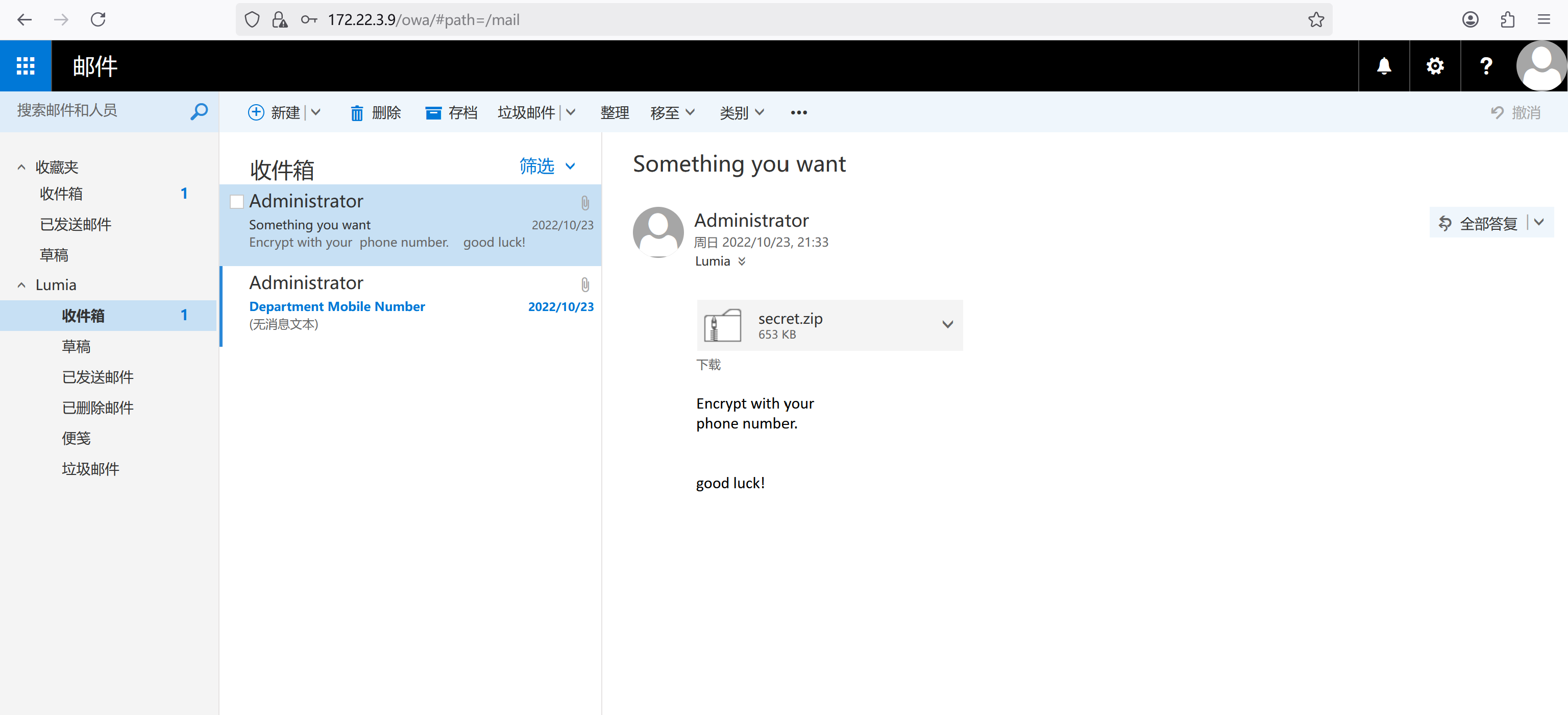This screenshot has height=715, width=1568.
Task: Click the notifications bell icon
Action: [1384, 66]
